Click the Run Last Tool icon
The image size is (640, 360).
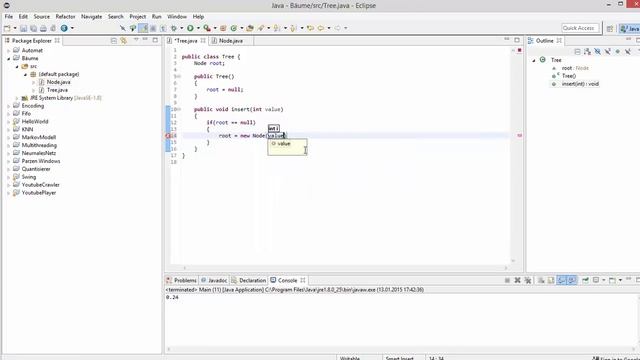tap(207, 28)
